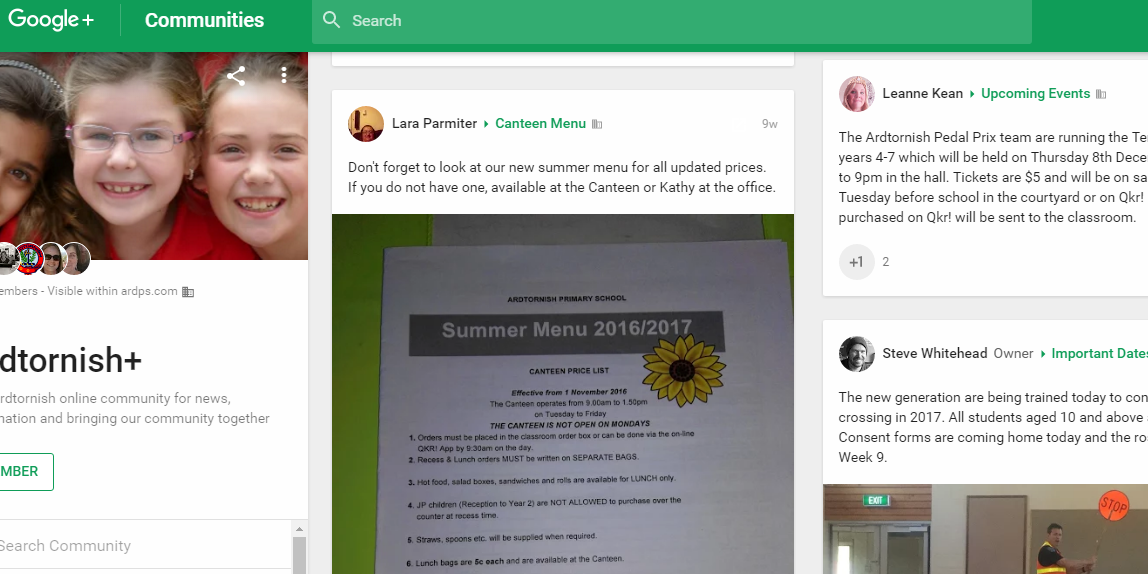Click Leanne Kean's name
This screenshot has height=574, width=1148.
point(922,94)
